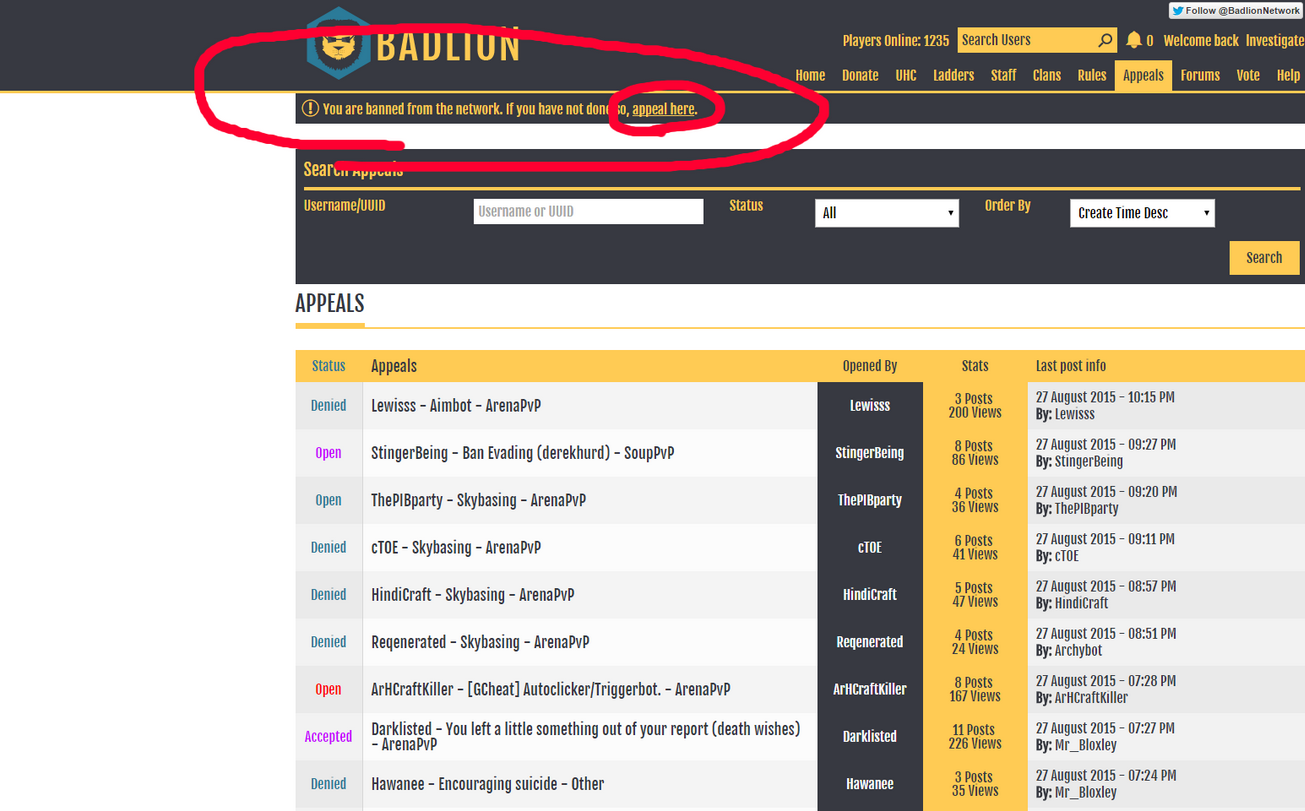The image size is (1305, 811).
Task: Open StingerBeing Ban Evading appeal
Action: click(x=522, y=453)
